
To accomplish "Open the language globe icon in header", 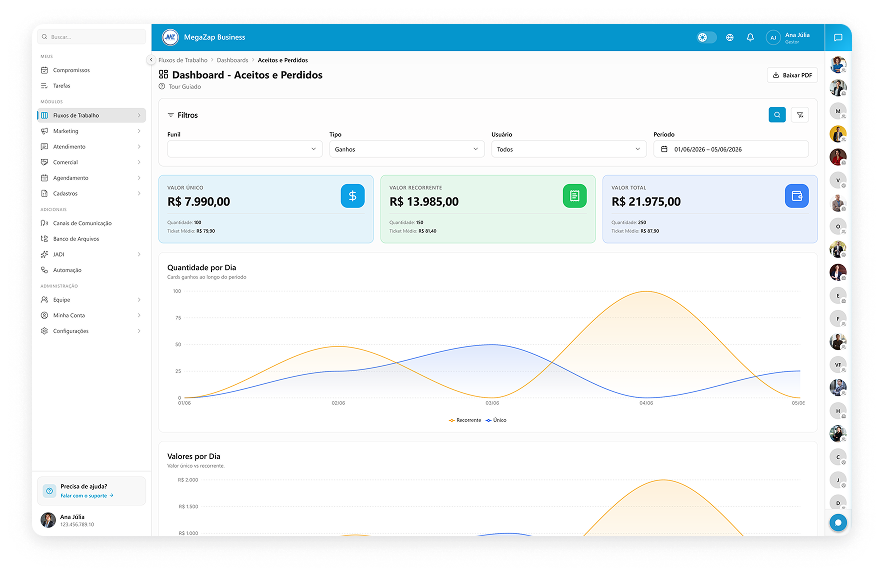I will pyautogui.click(x=730, y=37).
